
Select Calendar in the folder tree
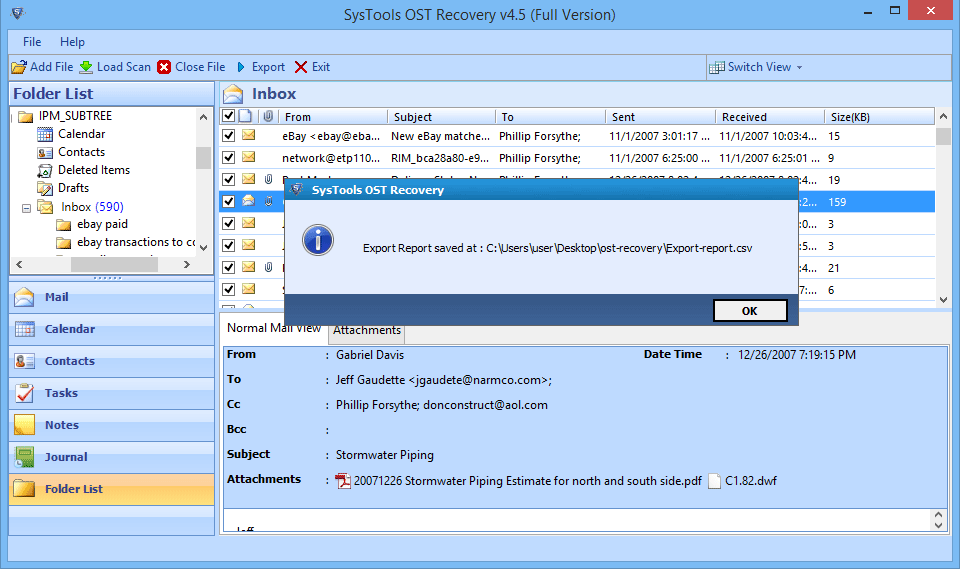point(81,134)
